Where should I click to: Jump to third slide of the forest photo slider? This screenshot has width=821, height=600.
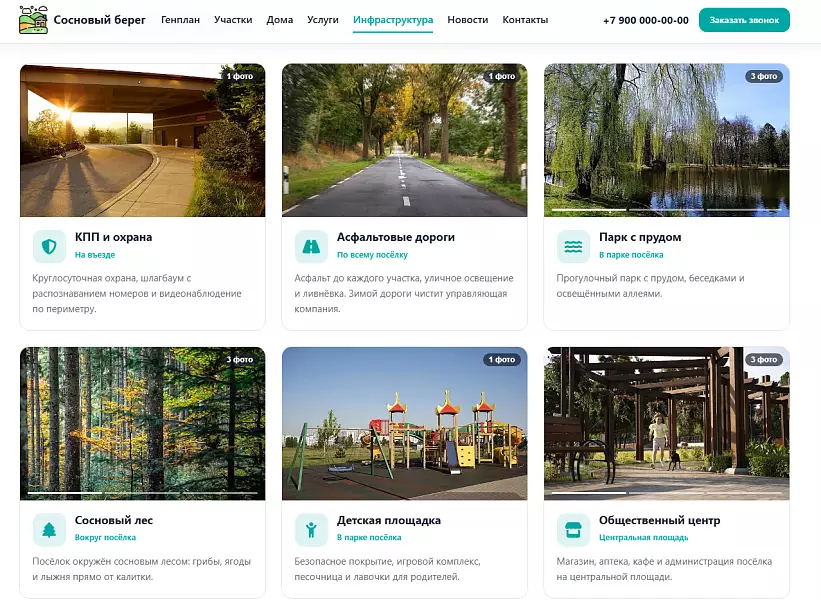tap(220, 493)
